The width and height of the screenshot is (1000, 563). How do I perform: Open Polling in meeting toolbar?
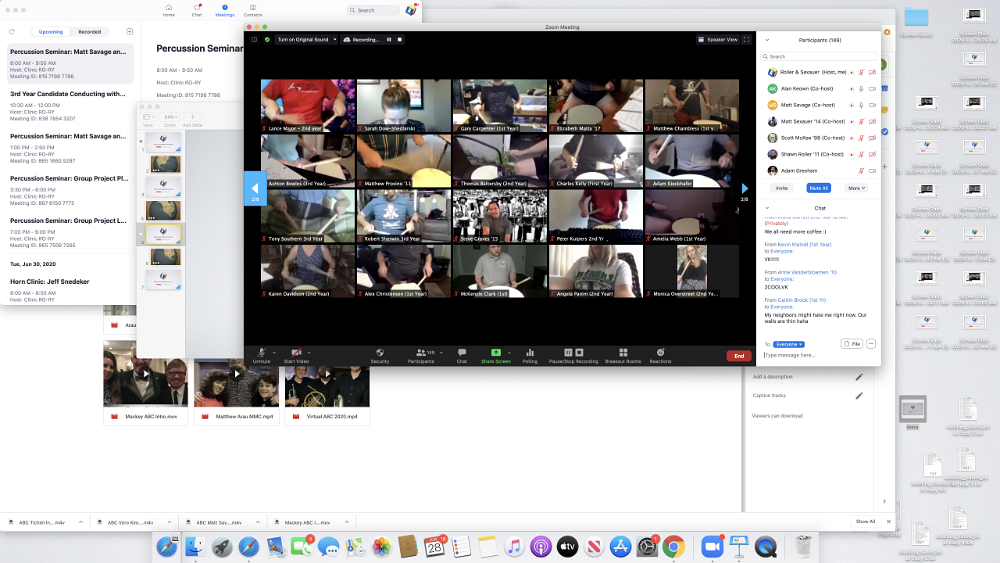[530, 355]
